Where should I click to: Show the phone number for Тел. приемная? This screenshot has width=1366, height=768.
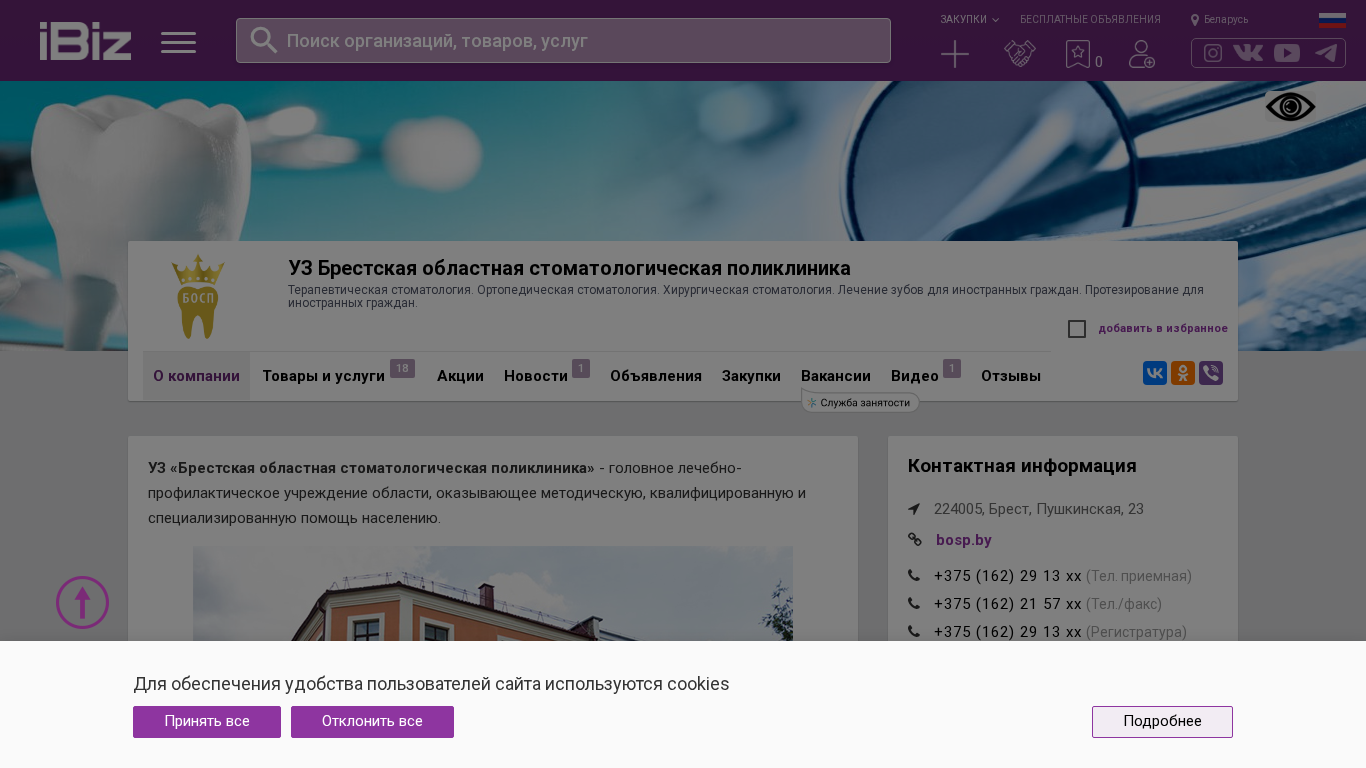[x=1008, y=576]
